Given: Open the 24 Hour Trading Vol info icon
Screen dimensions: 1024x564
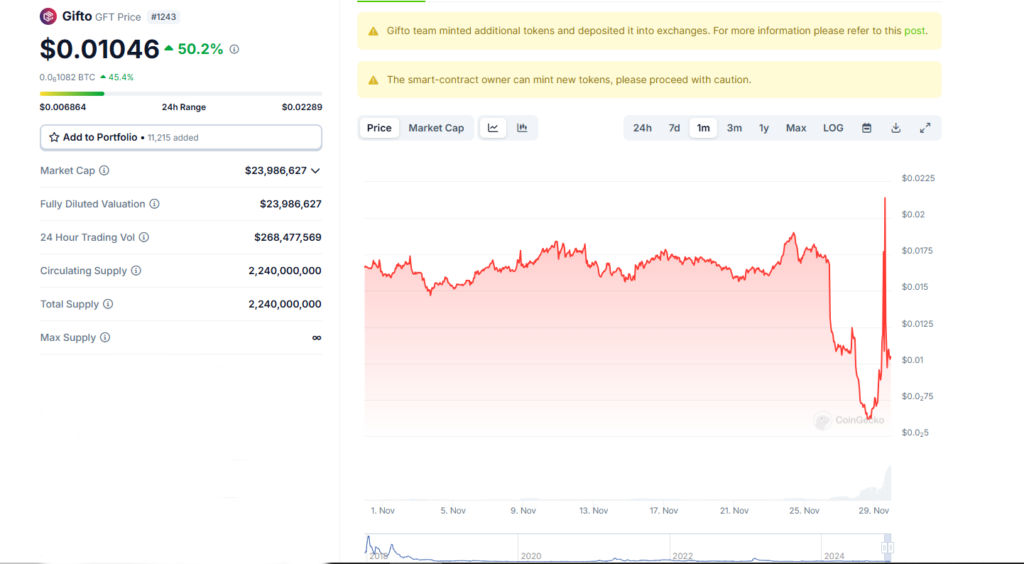Looking at the screenshot, I should click(x=144, y=237).
